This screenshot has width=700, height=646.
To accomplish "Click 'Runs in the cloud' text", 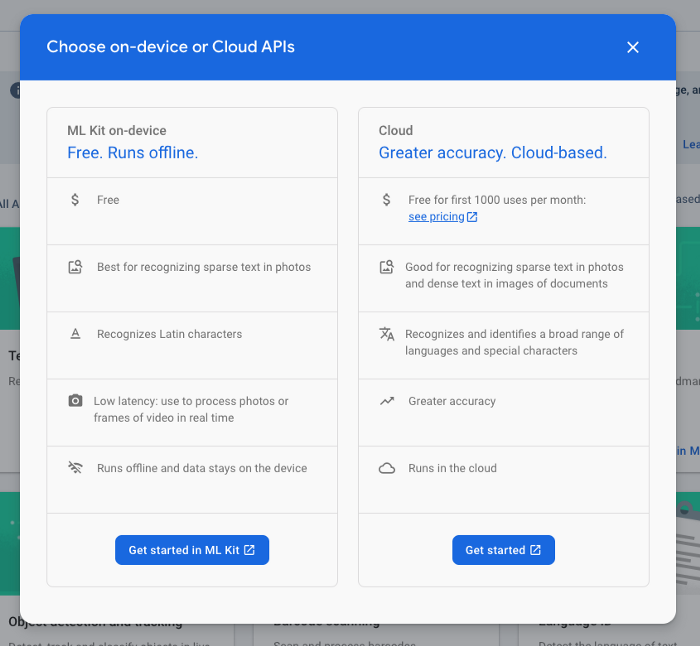I will (x=452, y=468).
